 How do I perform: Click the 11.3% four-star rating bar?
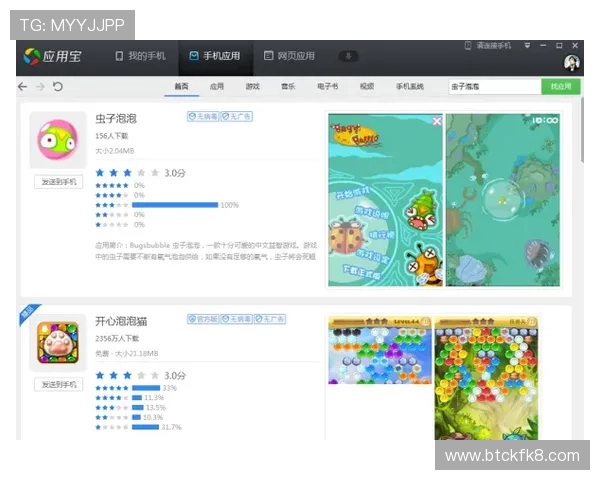tap(137, 398)
